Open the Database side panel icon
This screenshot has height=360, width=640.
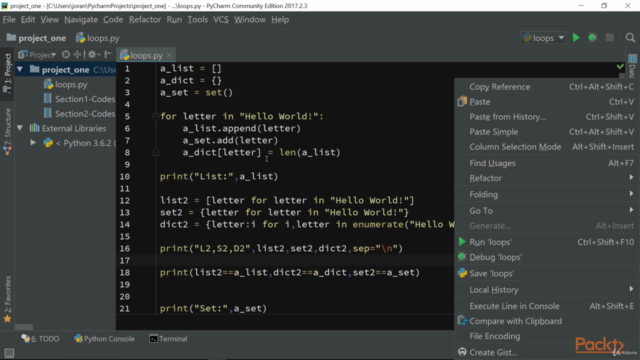[632, 66]
